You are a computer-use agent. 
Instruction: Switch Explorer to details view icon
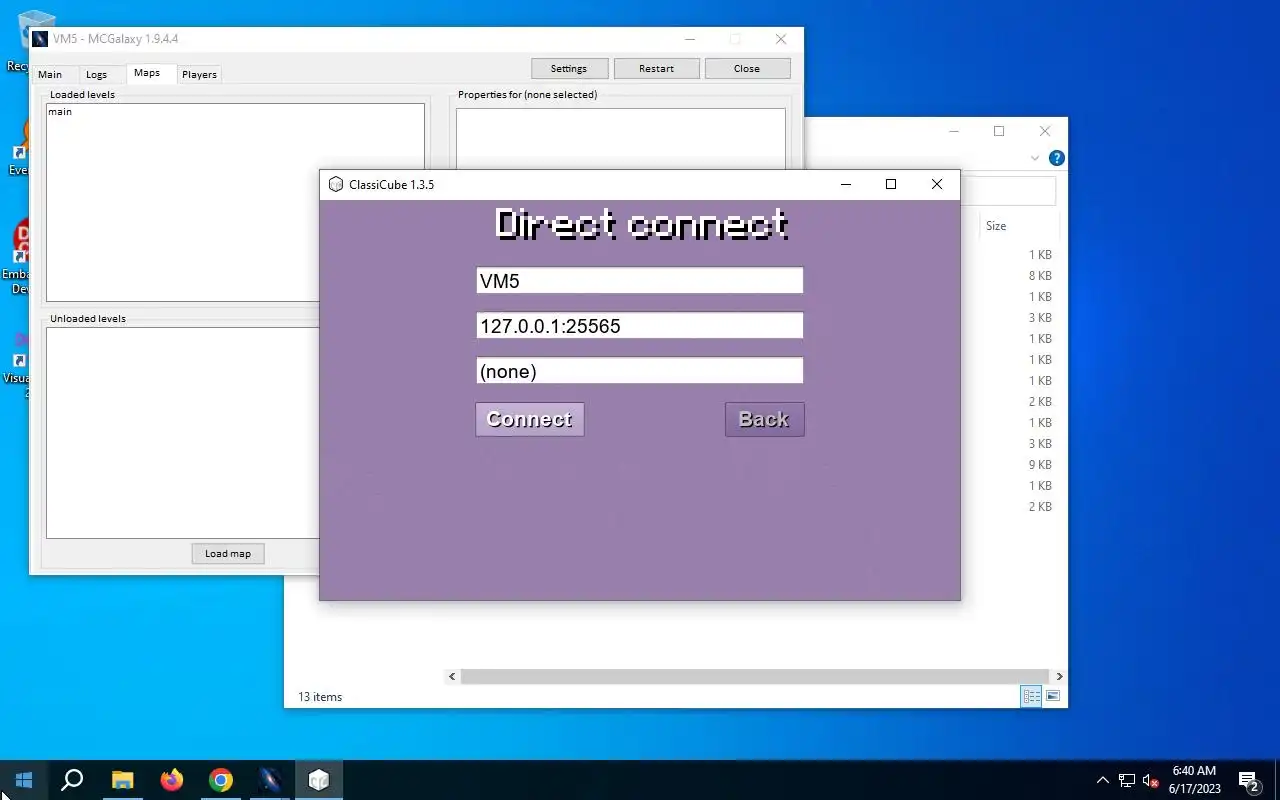click(1031, 696)
